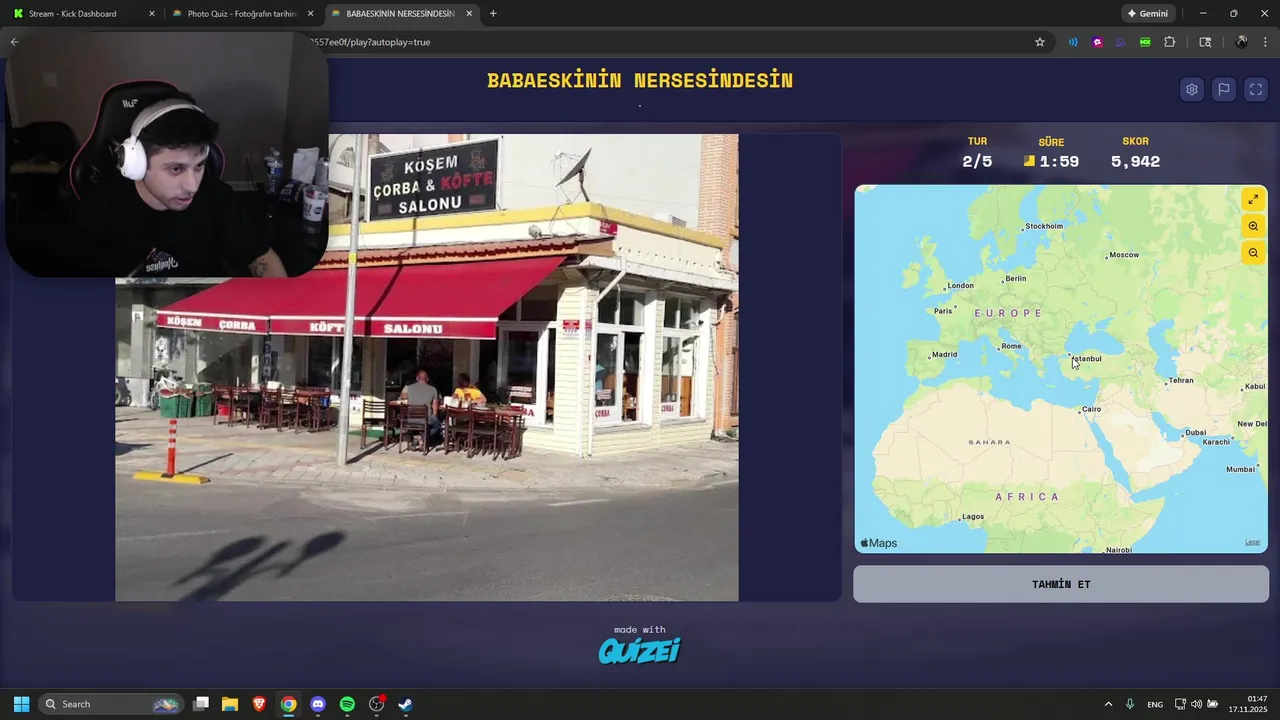The height and width of the screenshot is (720, 1280).
Task: Open Steam from the taskbar
Action: tap(405, 704)
